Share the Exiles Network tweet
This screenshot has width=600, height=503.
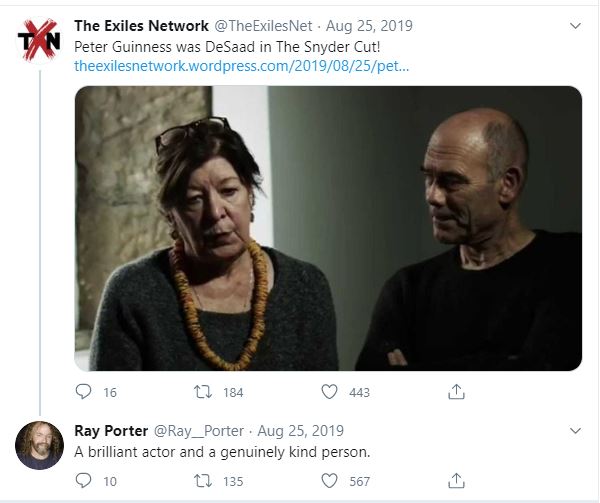[x=455, y=392]
